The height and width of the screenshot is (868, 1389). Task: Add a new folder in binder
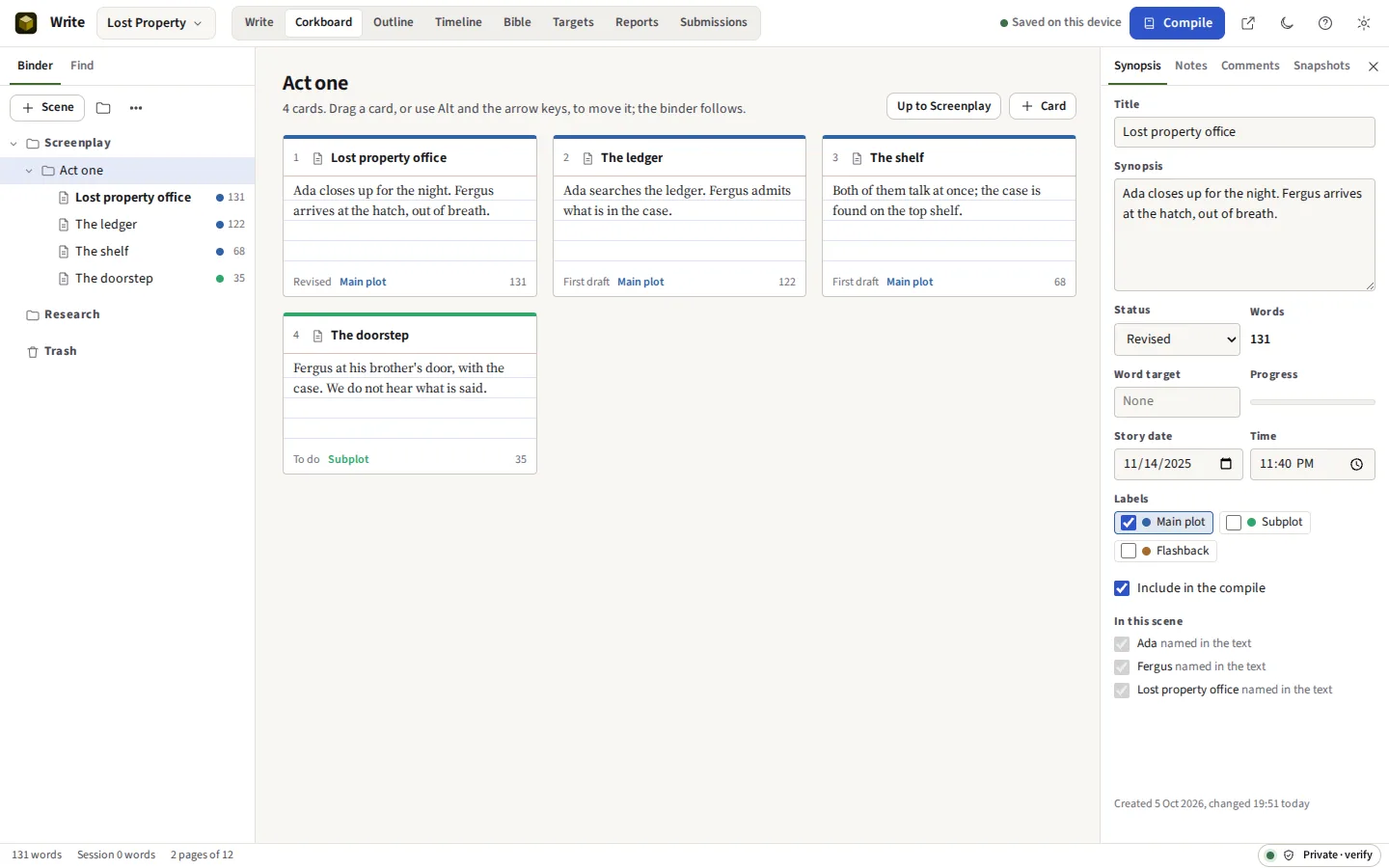click(103, 108)
